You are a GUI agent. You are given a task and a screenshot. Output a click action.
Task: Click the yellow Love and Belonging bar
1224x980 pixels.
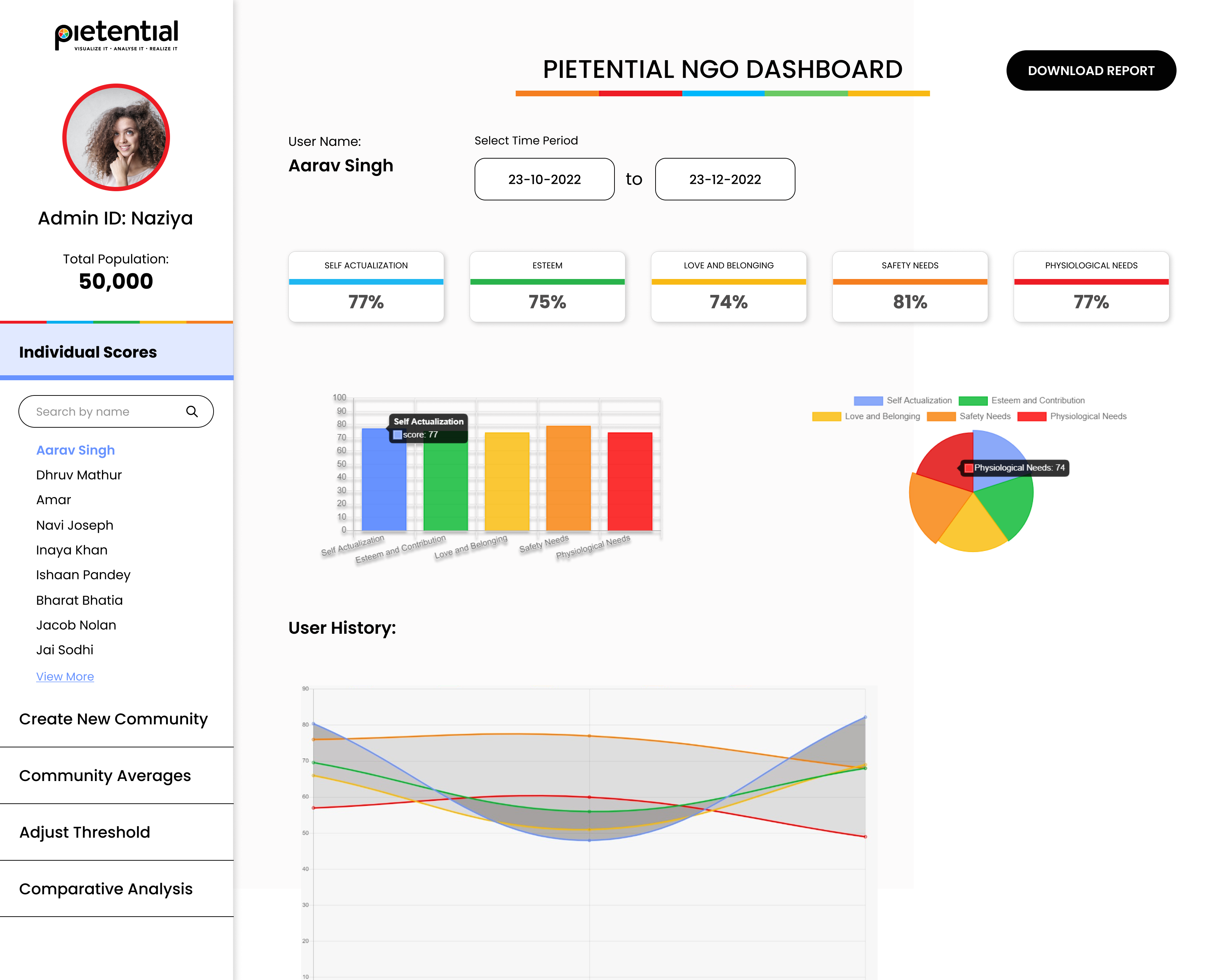click(x=507, y=482)
